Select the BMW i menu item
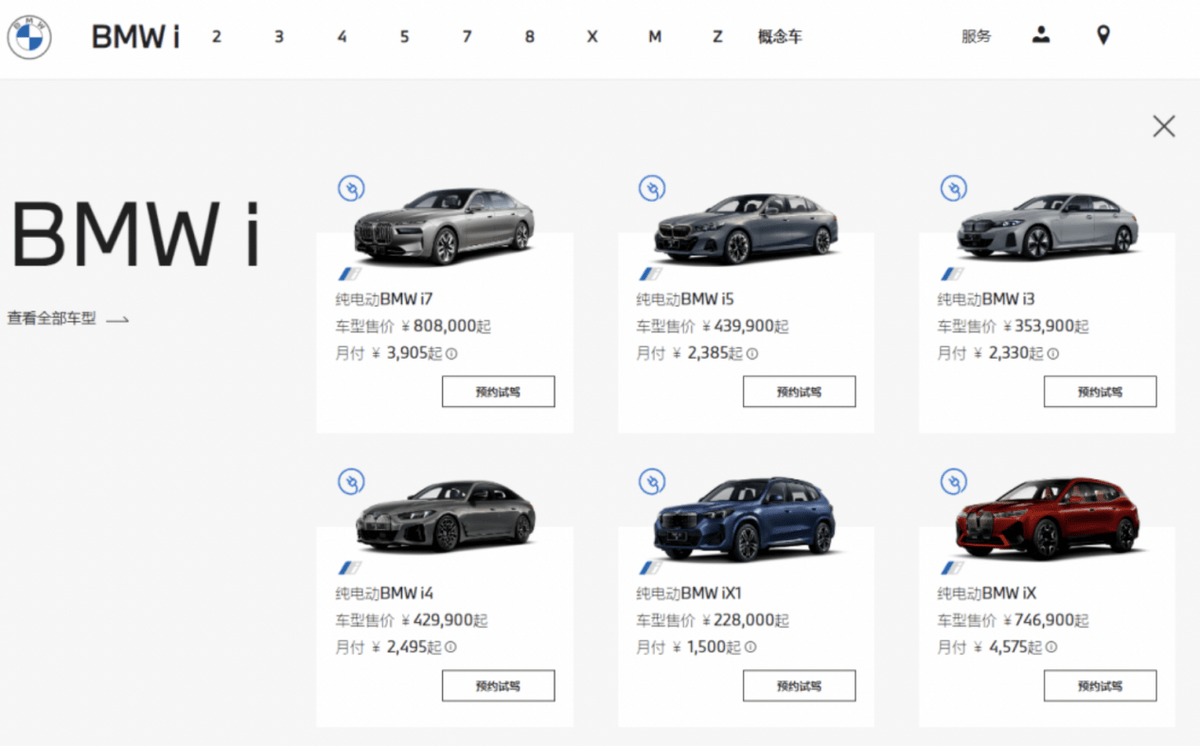Viewport: 1200px width, 746px height. 135,37
